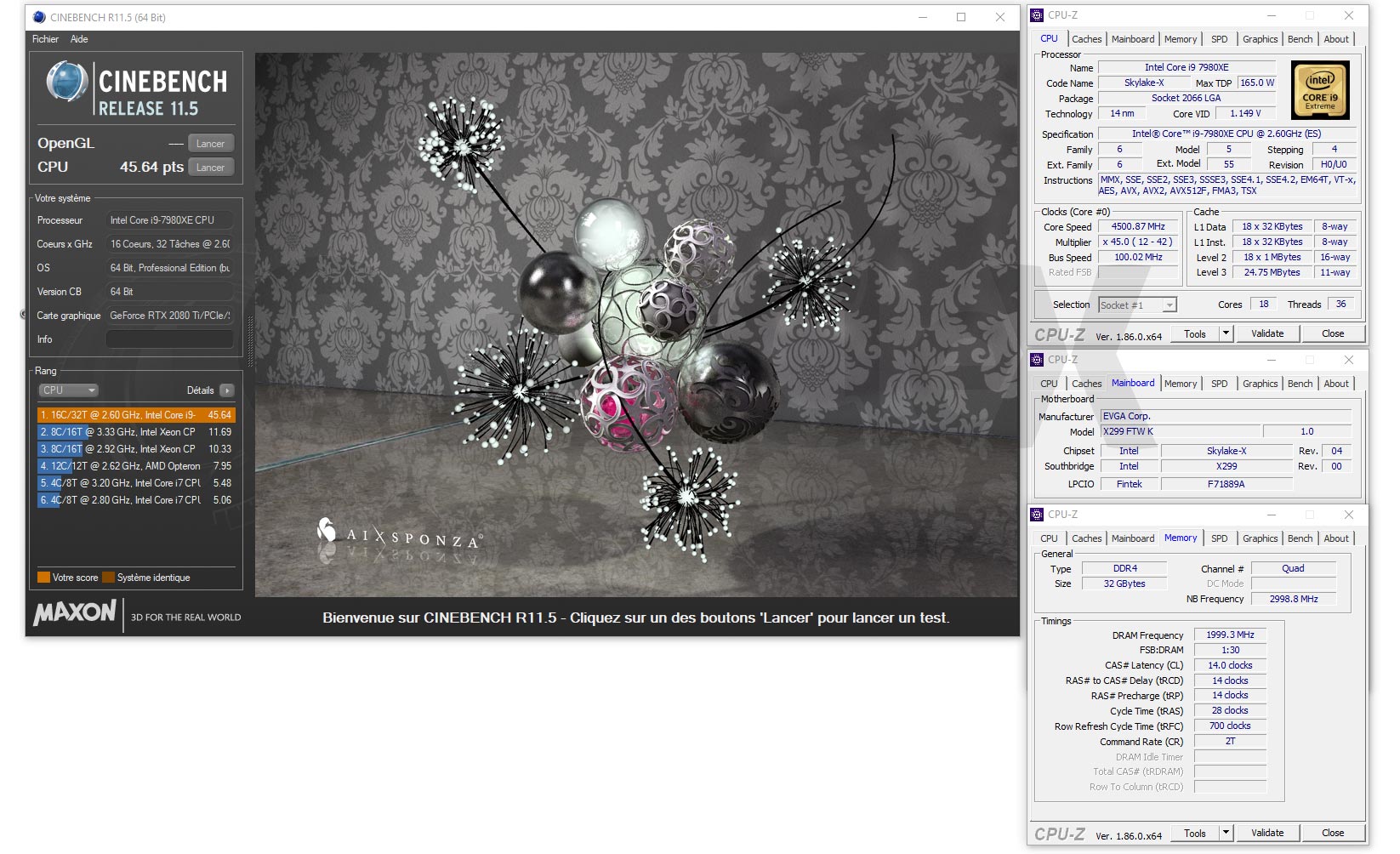Image resolution: width=1400 pixels, height=854 pixels.
Task: Select SPD tab in the Mainboard CPU-Z window
Action: coord(1219,384)
